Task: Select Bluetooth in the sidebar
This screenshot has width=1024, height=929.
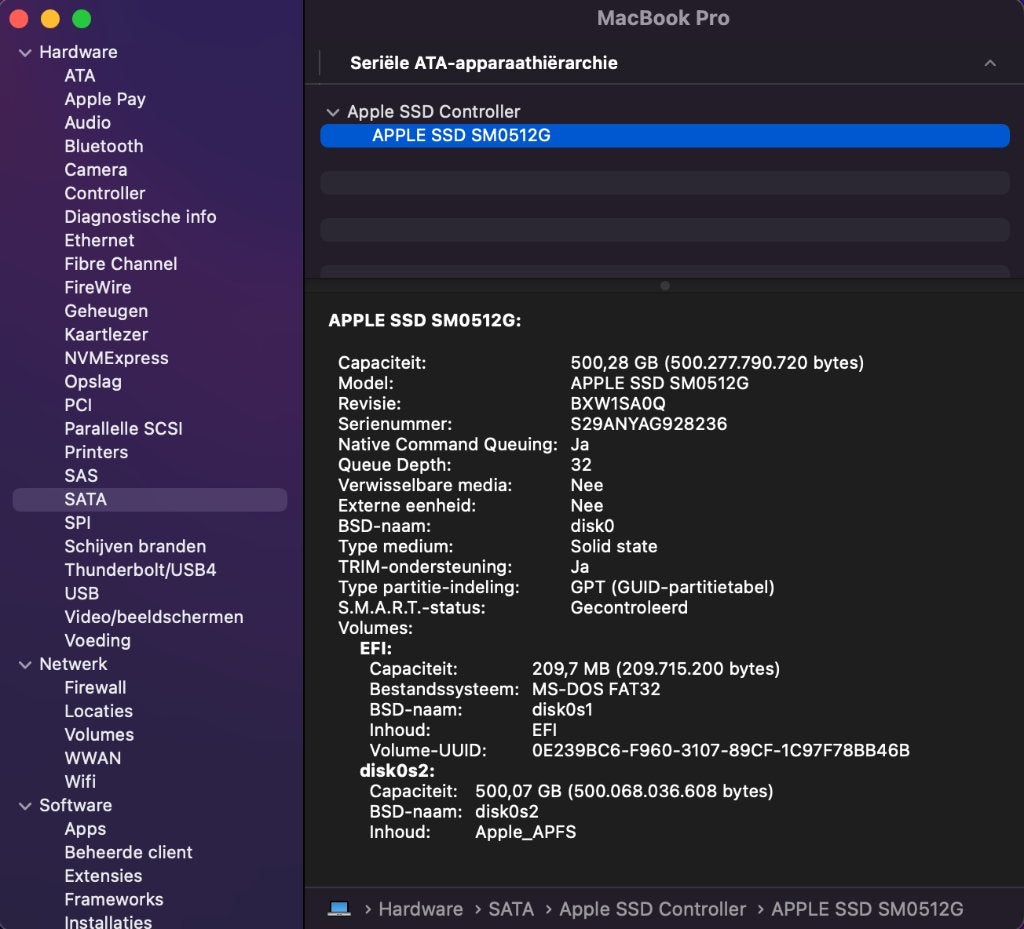Action: (104, 146)
